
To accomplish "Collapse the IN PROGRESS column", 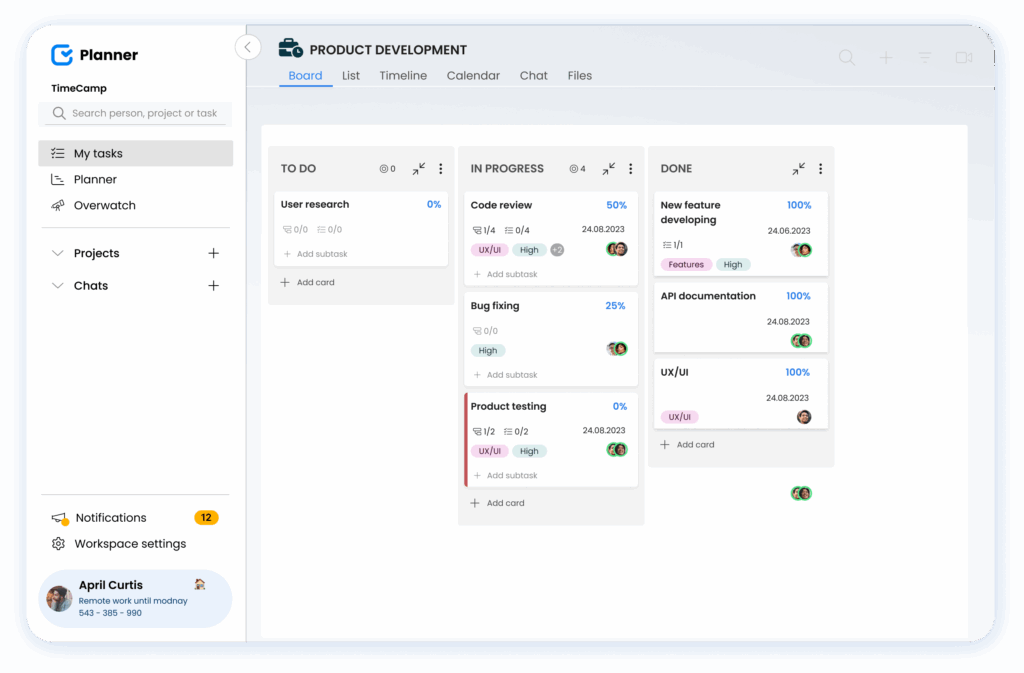I will (608, 168).
